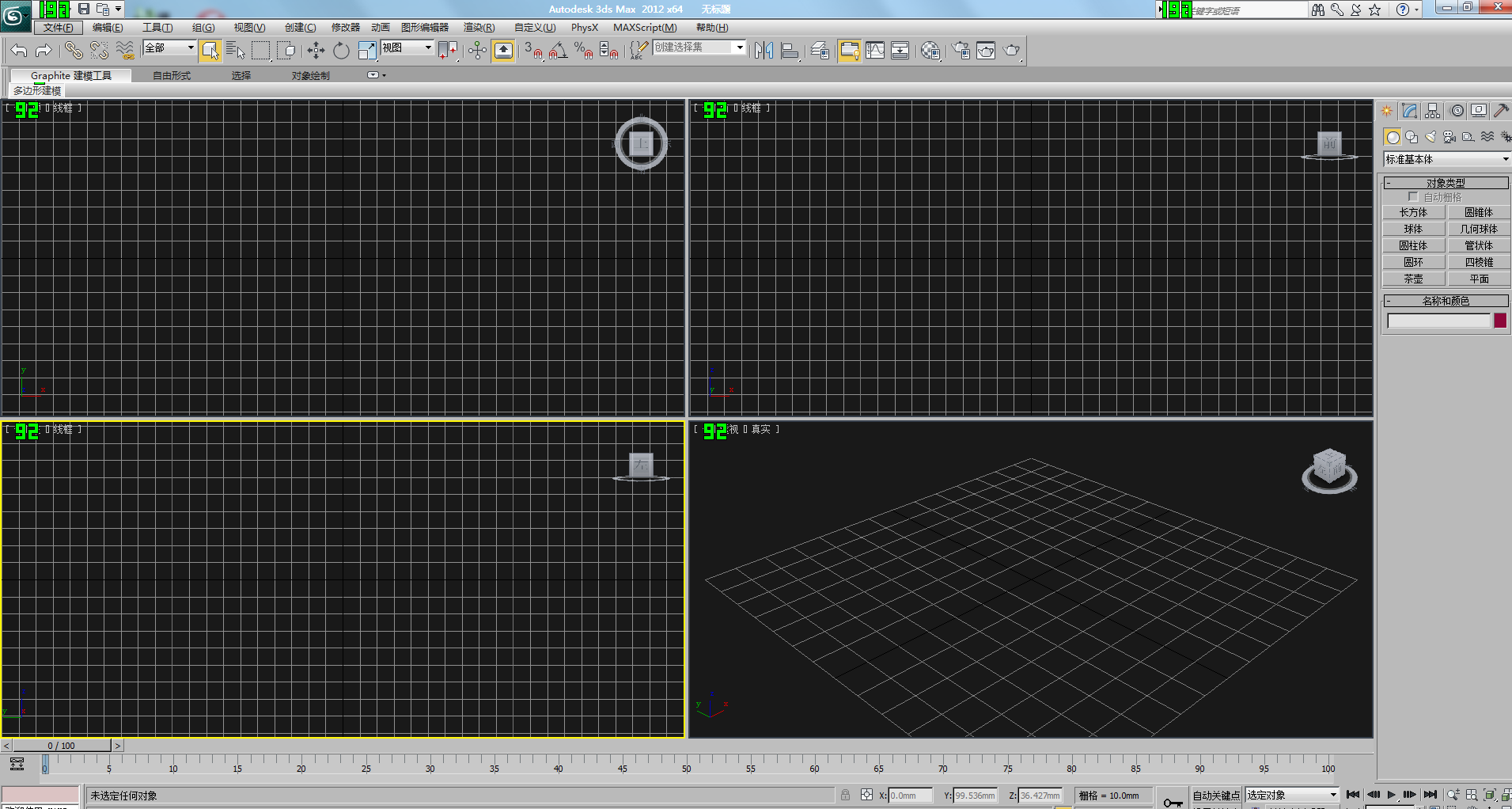1512x809 pixels.
Task: Switch to the Shapes creation category
Action: pyautogui.click(x=1412, y=136)
